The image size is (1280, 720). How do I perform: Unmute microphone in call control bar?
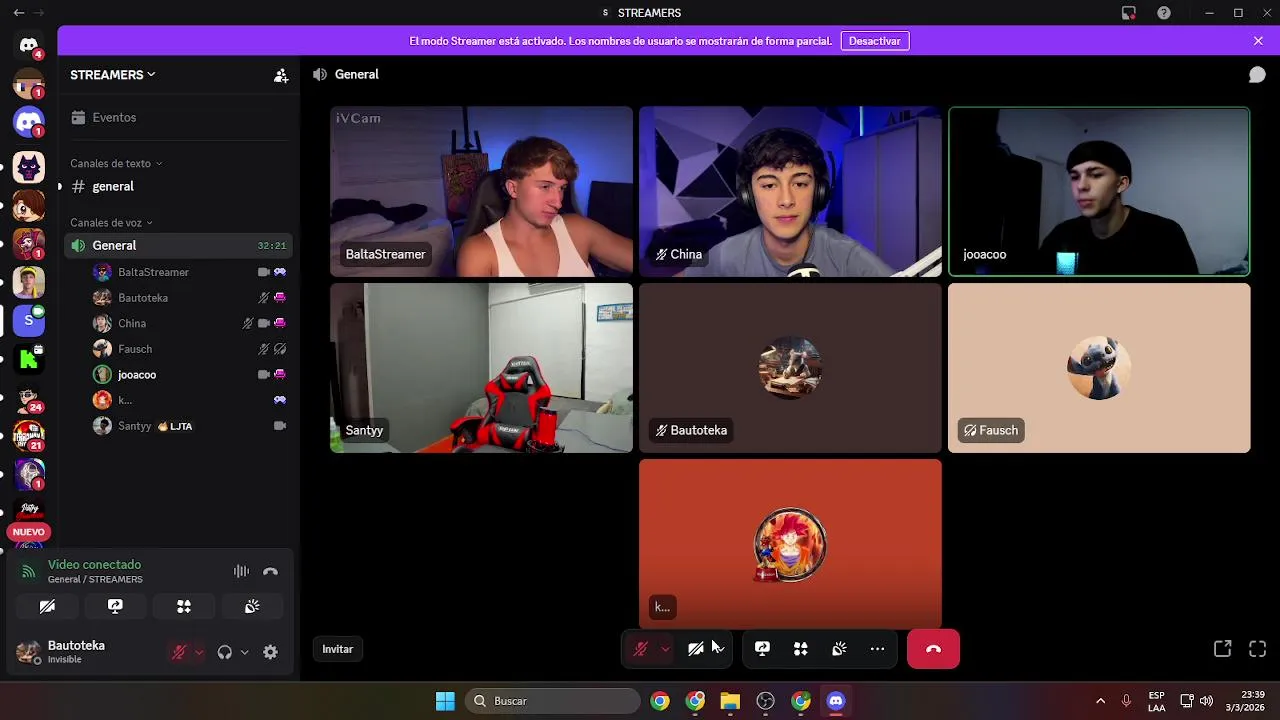641,649
